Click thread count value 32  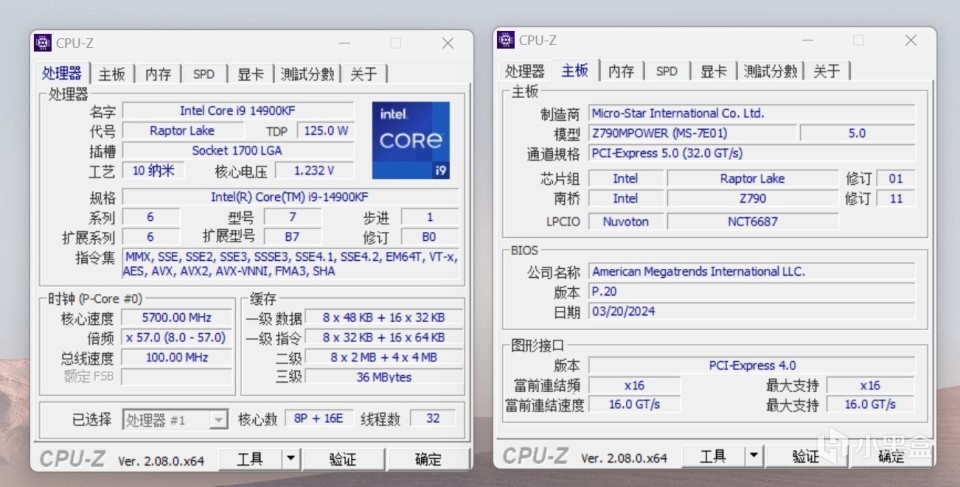(433, 418)
